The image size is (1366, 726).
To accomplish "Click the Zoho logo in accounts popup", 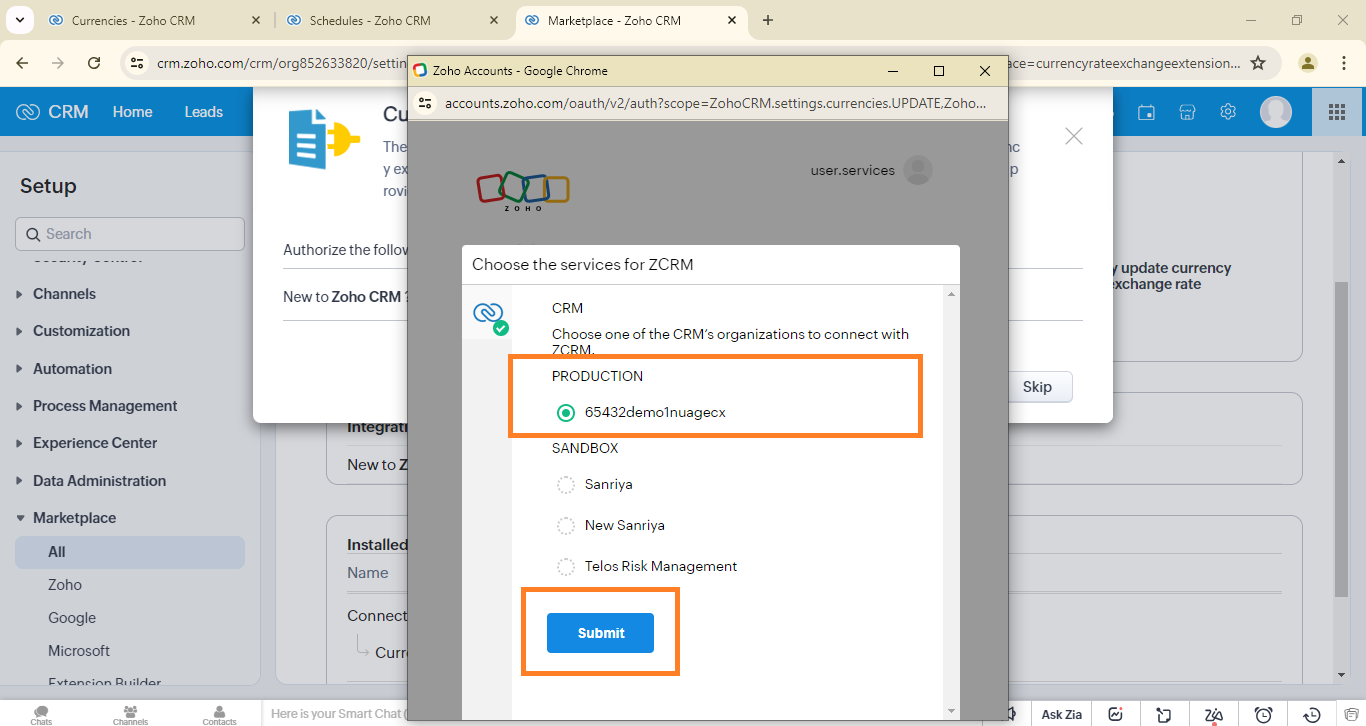I will [523, 191].
